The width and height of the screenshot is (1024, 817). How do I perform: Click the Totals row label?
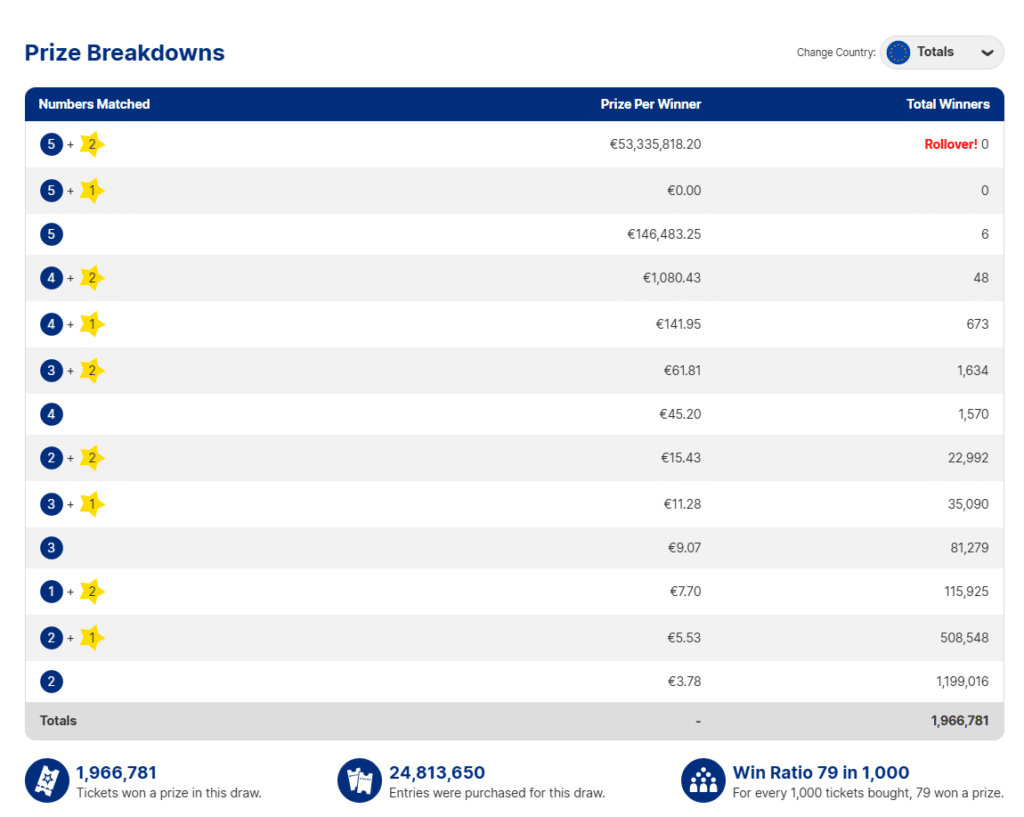(x=58, y=721)
